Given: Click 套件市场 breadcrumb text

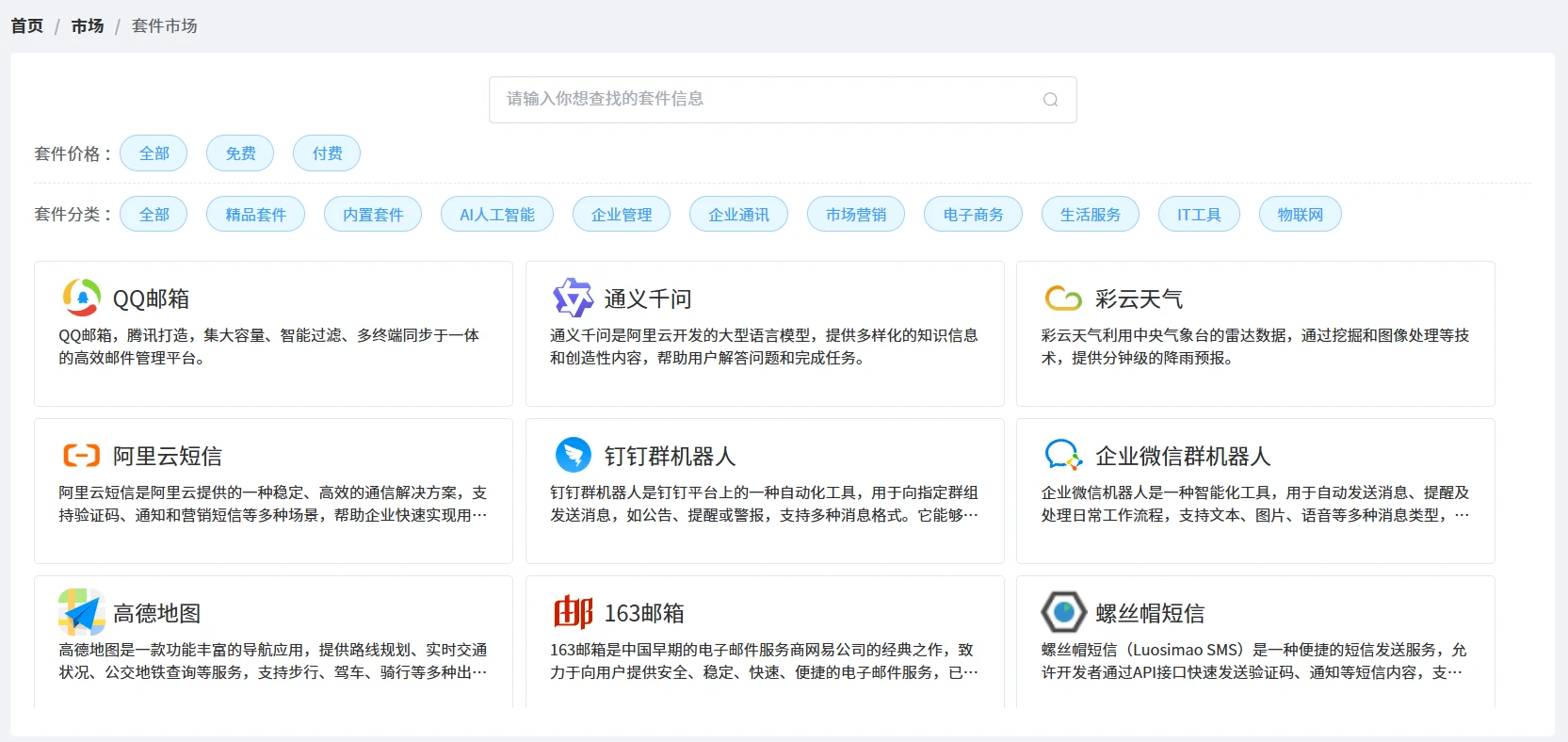Looking at the screenshot, I should click(x=165, y=25).
